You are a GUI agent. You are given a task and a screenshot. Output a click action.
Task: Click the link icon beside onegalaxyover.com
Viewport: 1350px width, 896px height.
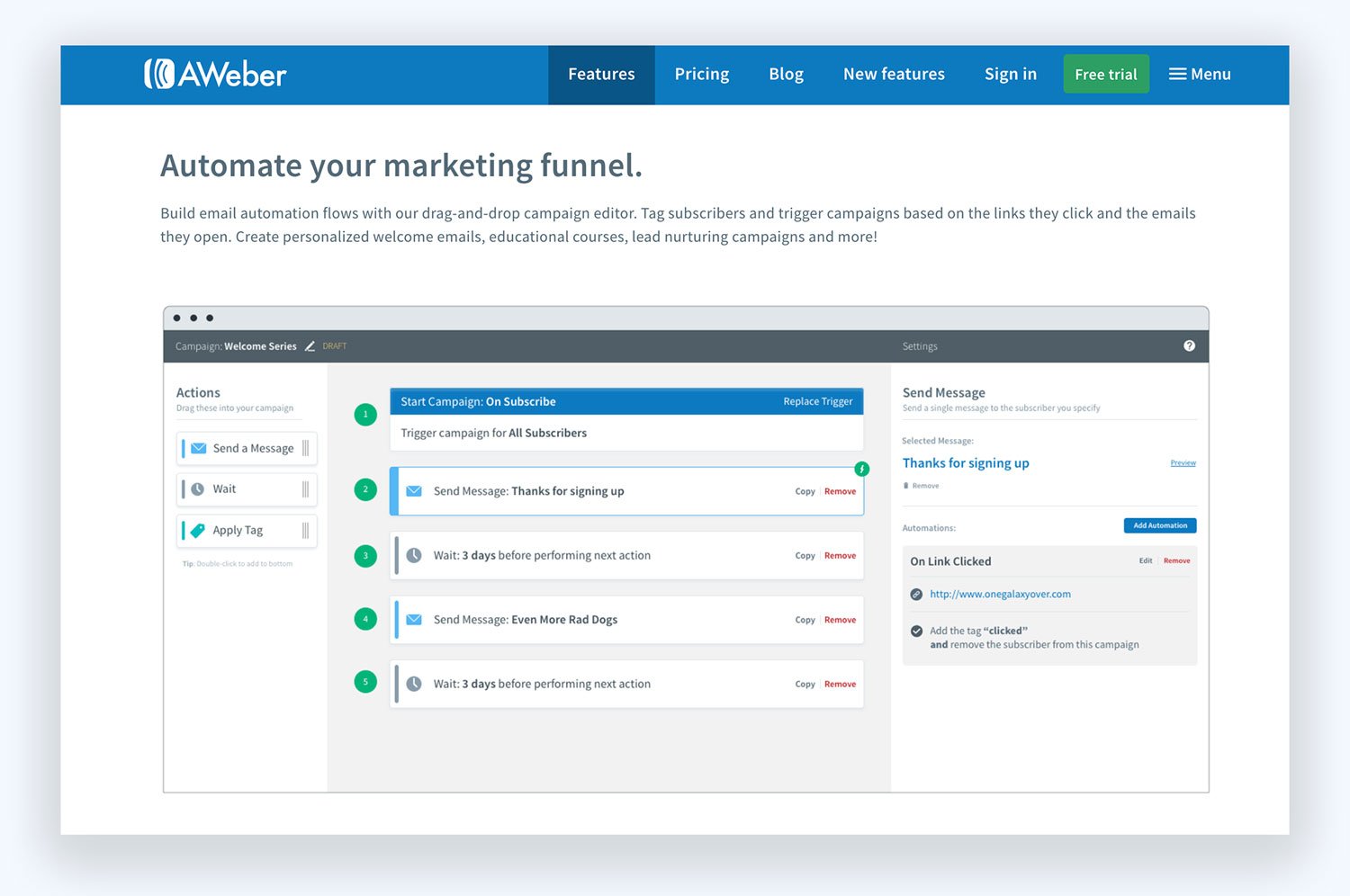(x=914, y=594)
